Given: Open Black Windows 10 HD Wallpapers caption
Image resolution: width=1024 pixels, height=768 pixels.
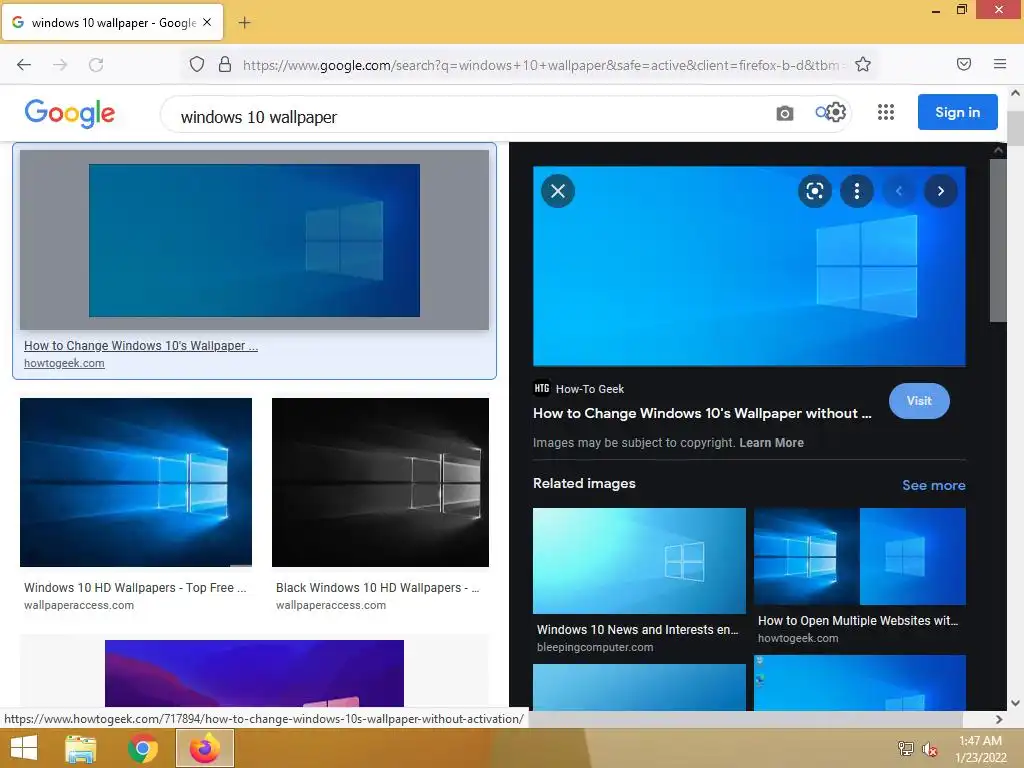Looking at the screenshot, I should (377, 588).
